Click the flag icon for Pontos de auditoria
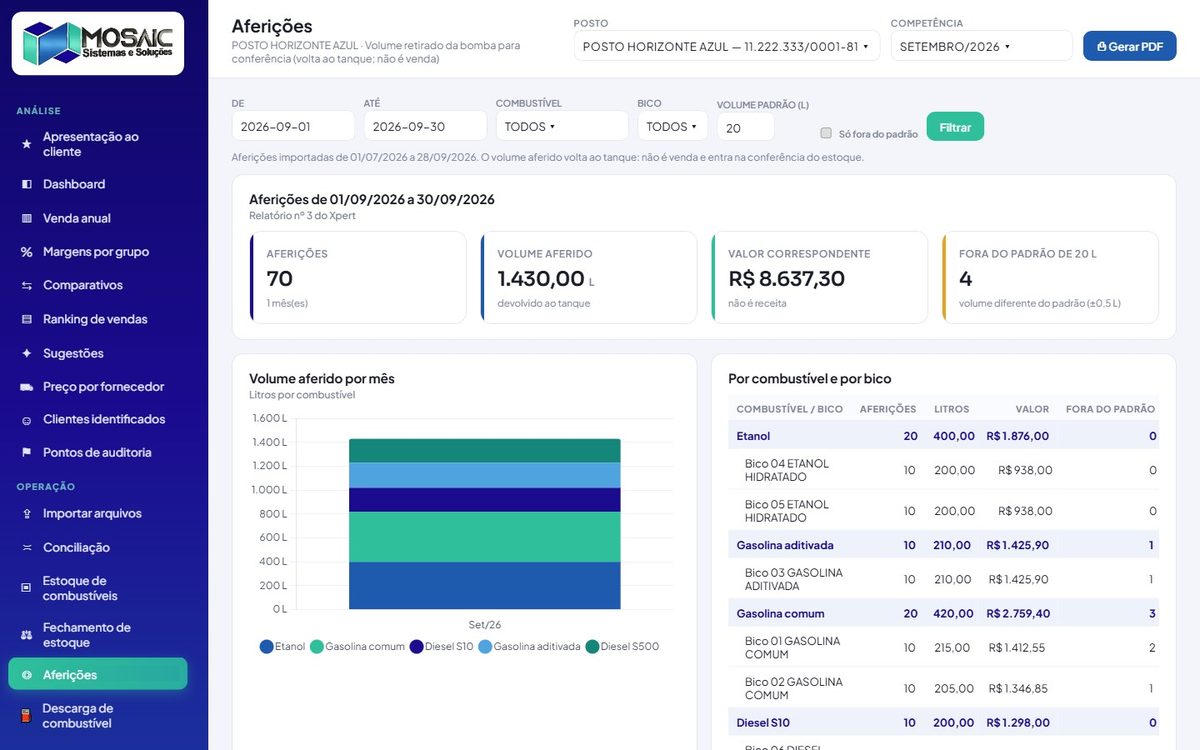The height and width of the screenshot is (750, 1200). (27, 453)
